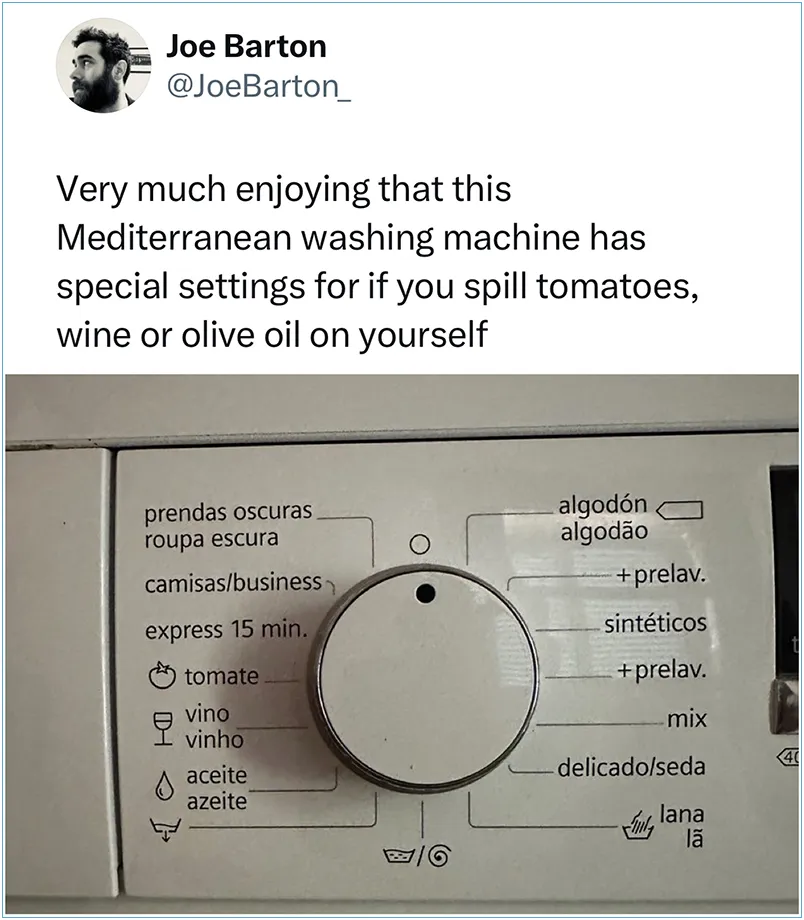Select the camisas/business program label
Viewport: 804px width, 920px height.
pyautogui.click(x=234, y=583)
